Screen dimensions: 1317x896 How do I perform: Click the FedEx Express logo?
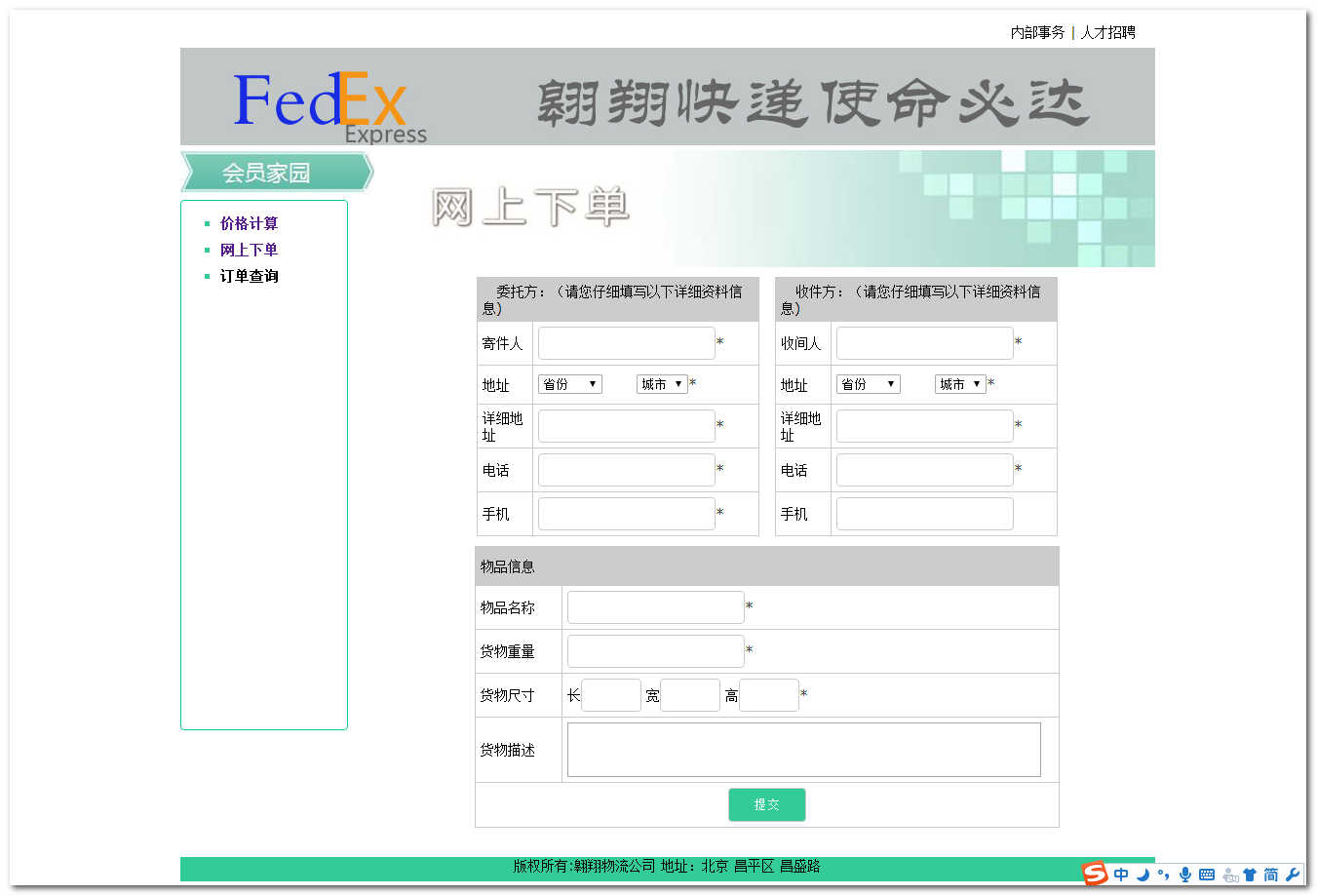coord(329,106)
